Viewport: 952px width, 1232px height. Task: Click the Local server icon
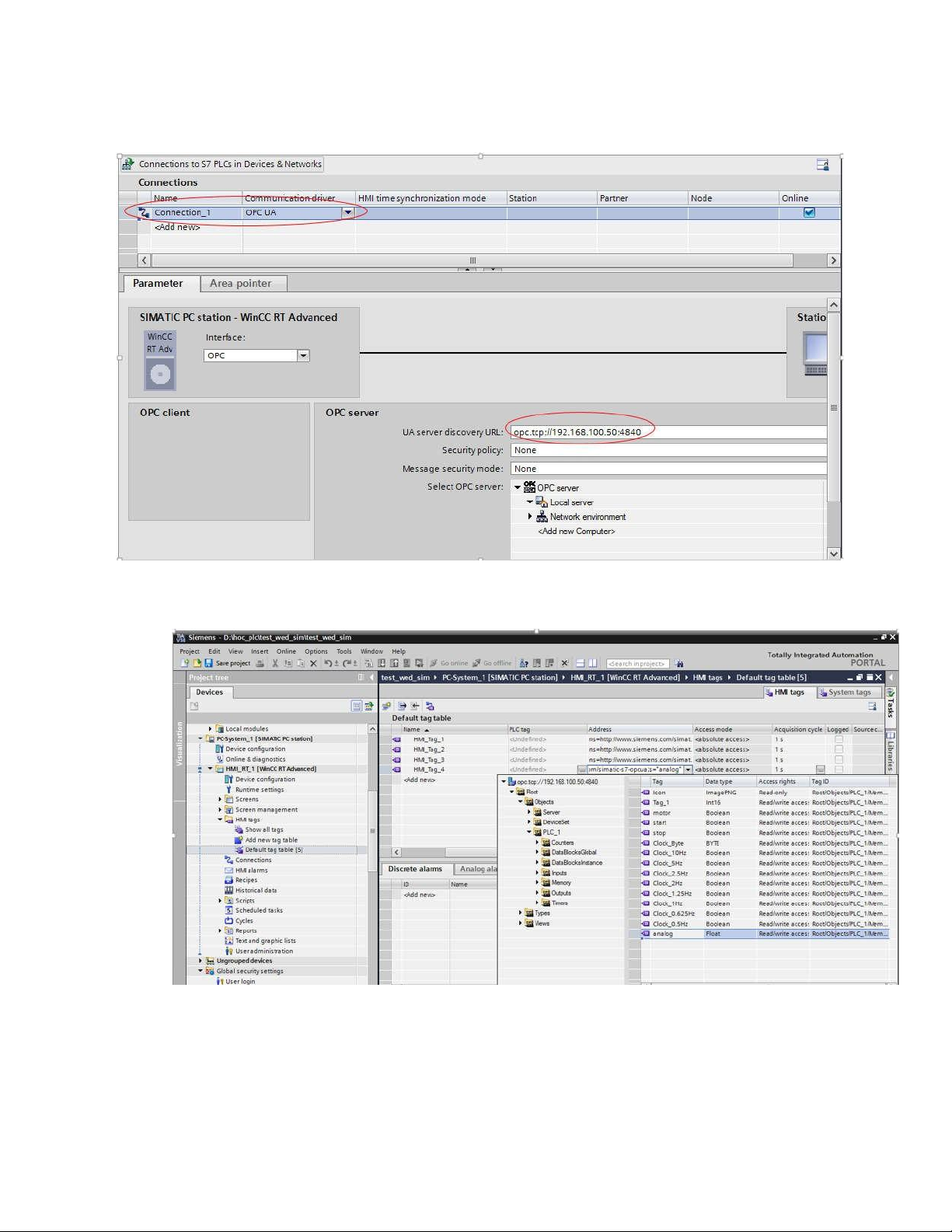click(542, 502)
